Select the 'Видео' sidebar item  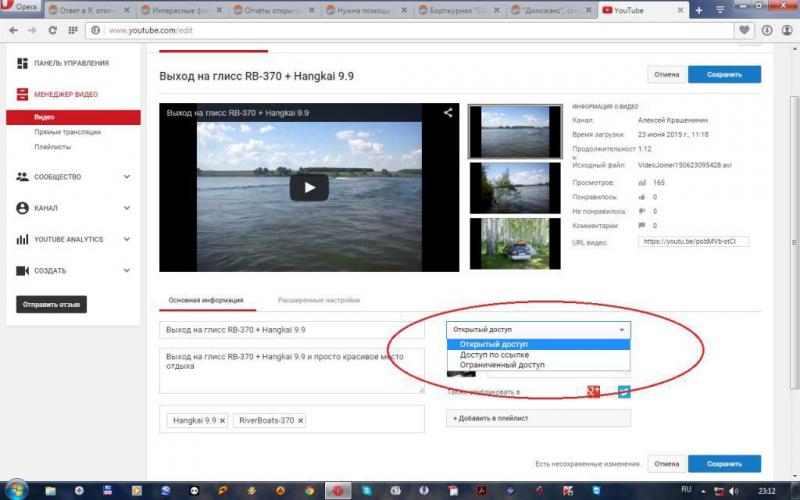tap(73, 117)
